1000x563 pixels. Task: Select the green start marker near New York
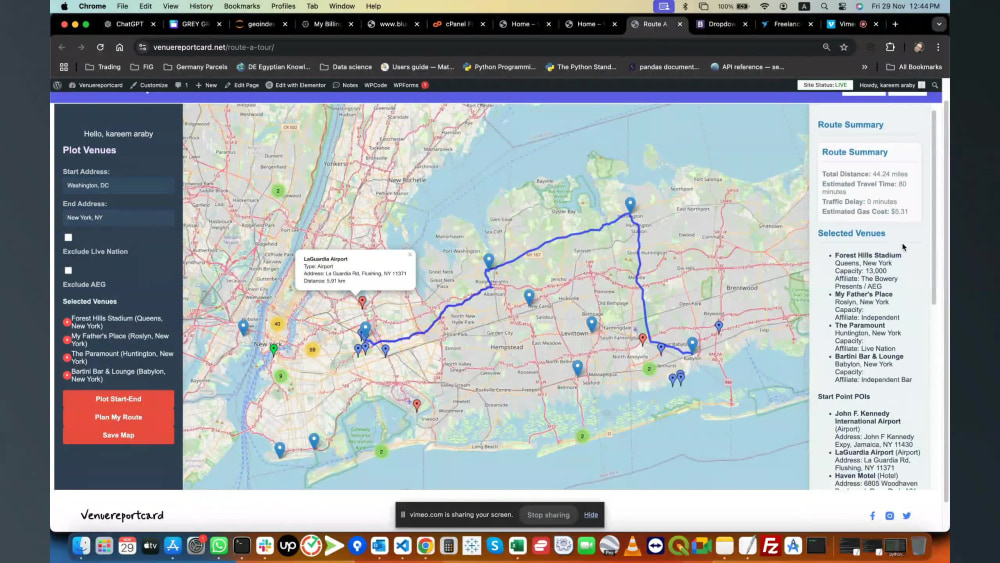(x=274, y=349)
